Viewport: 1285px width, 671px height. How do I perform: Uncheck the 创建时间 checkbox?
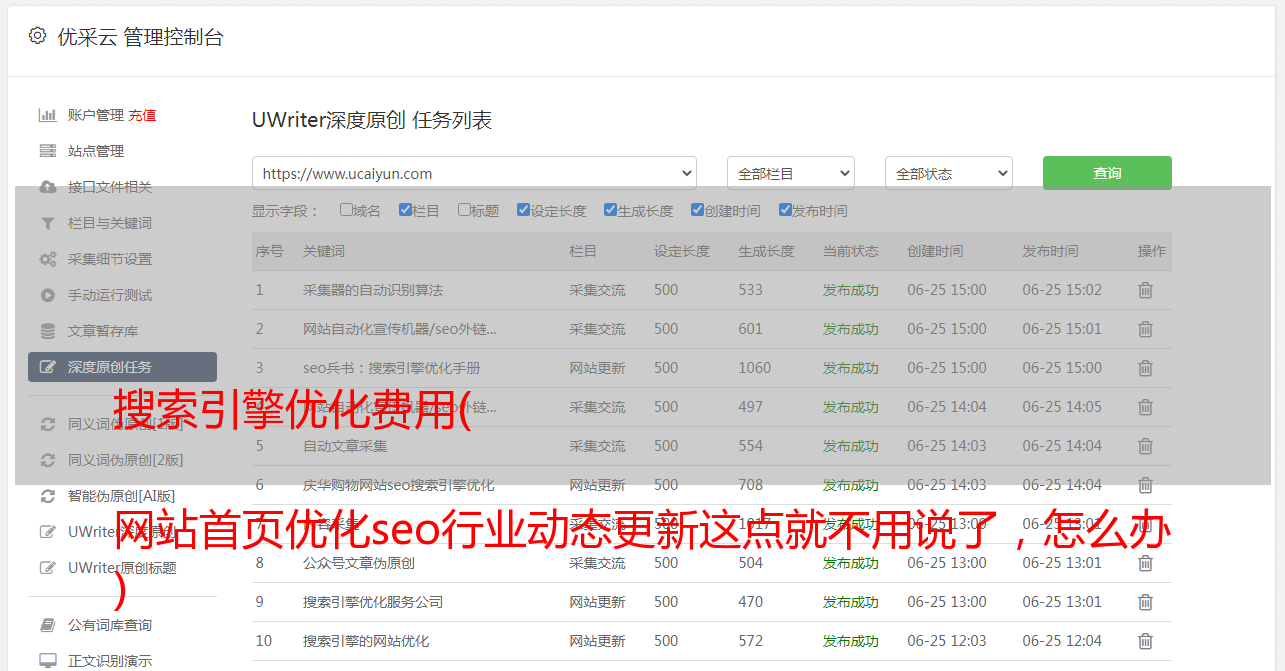click(697, 210)
